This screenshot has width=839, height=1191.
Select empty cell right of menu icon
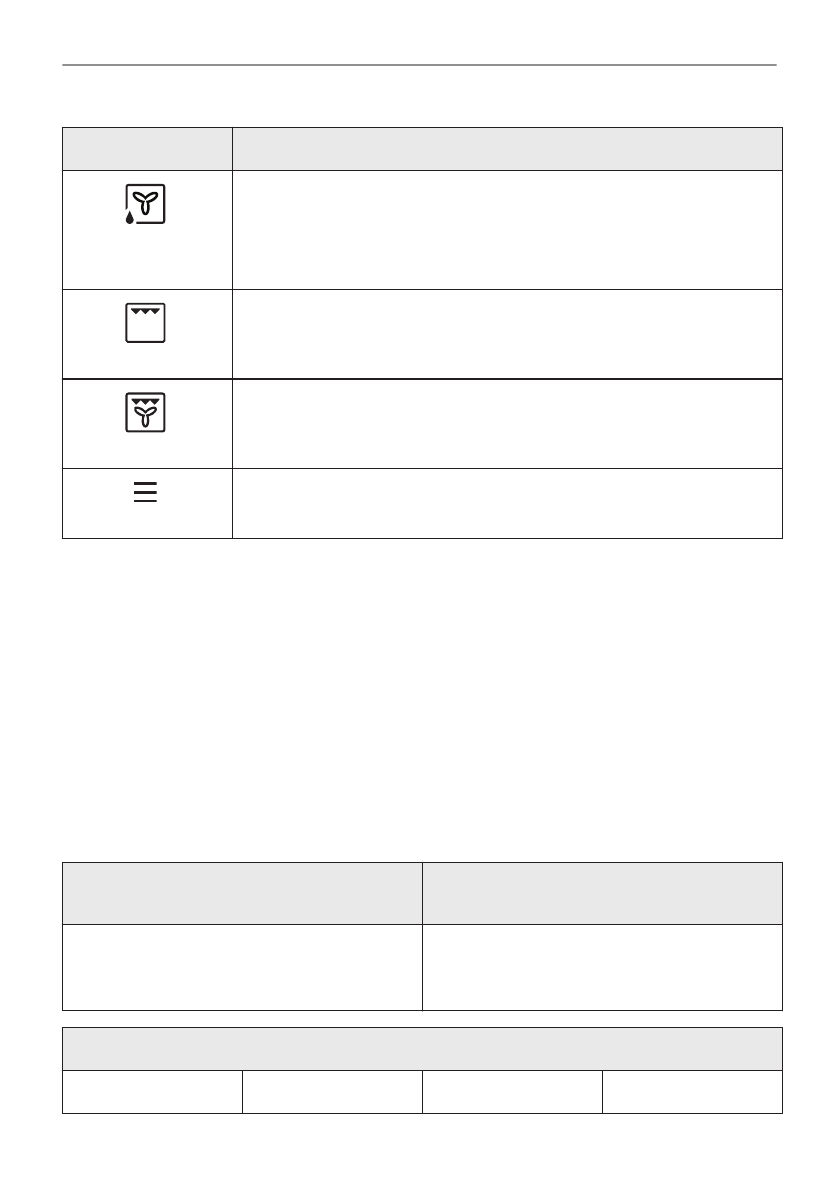point(507,503)
